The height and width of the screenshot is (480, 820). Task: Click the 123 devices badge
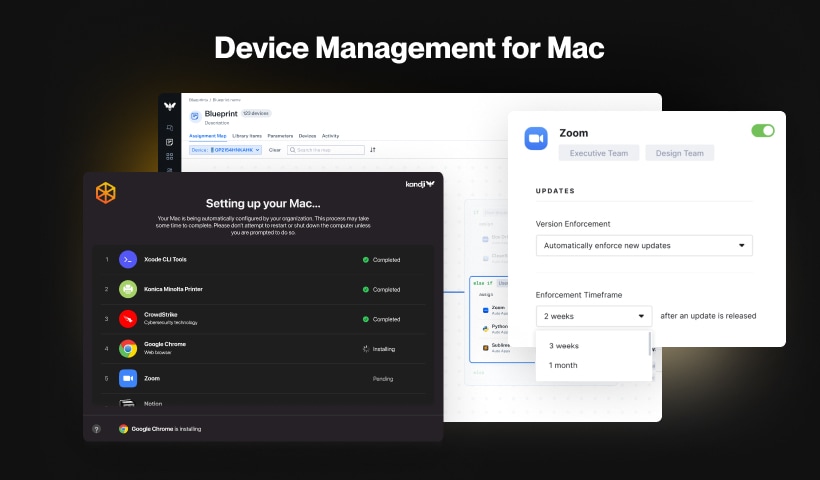(256, 113)
